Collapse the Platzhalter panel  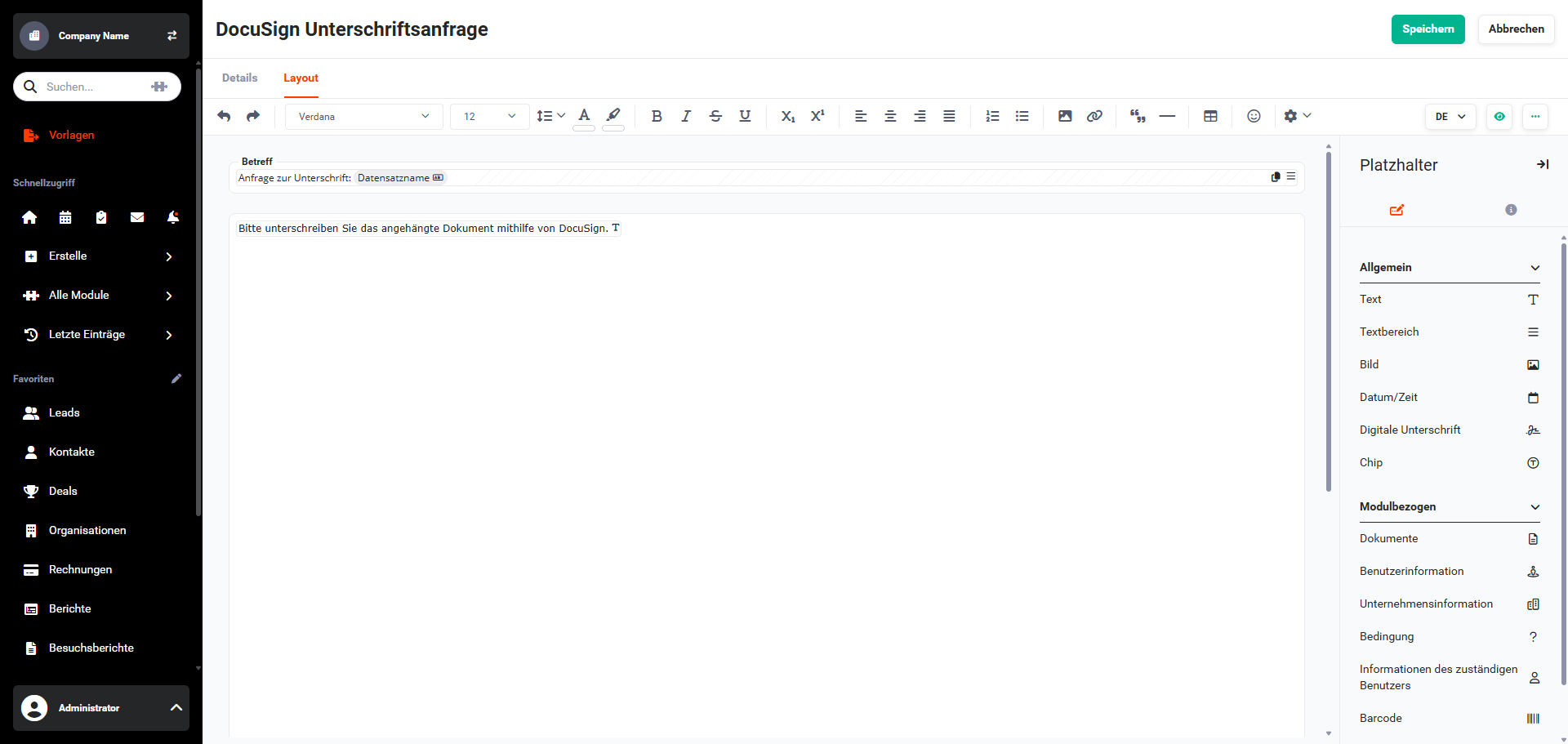coord(1542,164)
